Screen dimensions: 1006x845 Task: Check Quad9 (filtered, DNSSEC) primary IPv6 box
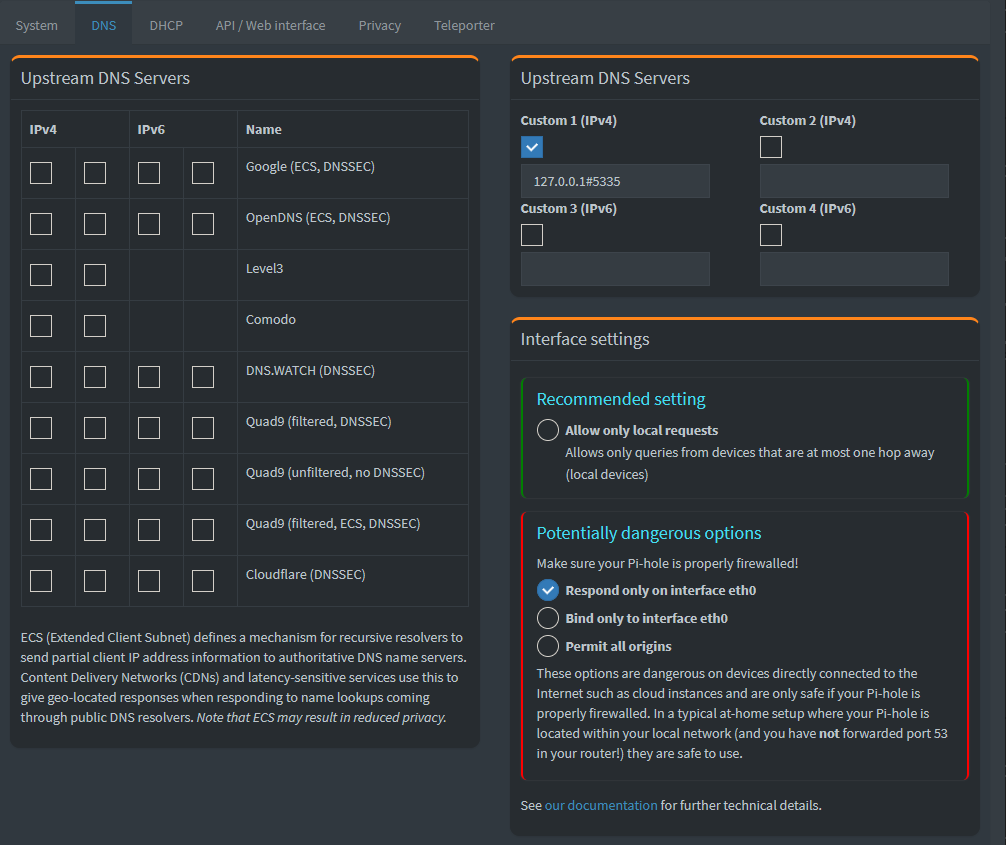click(x=149, y=428)
